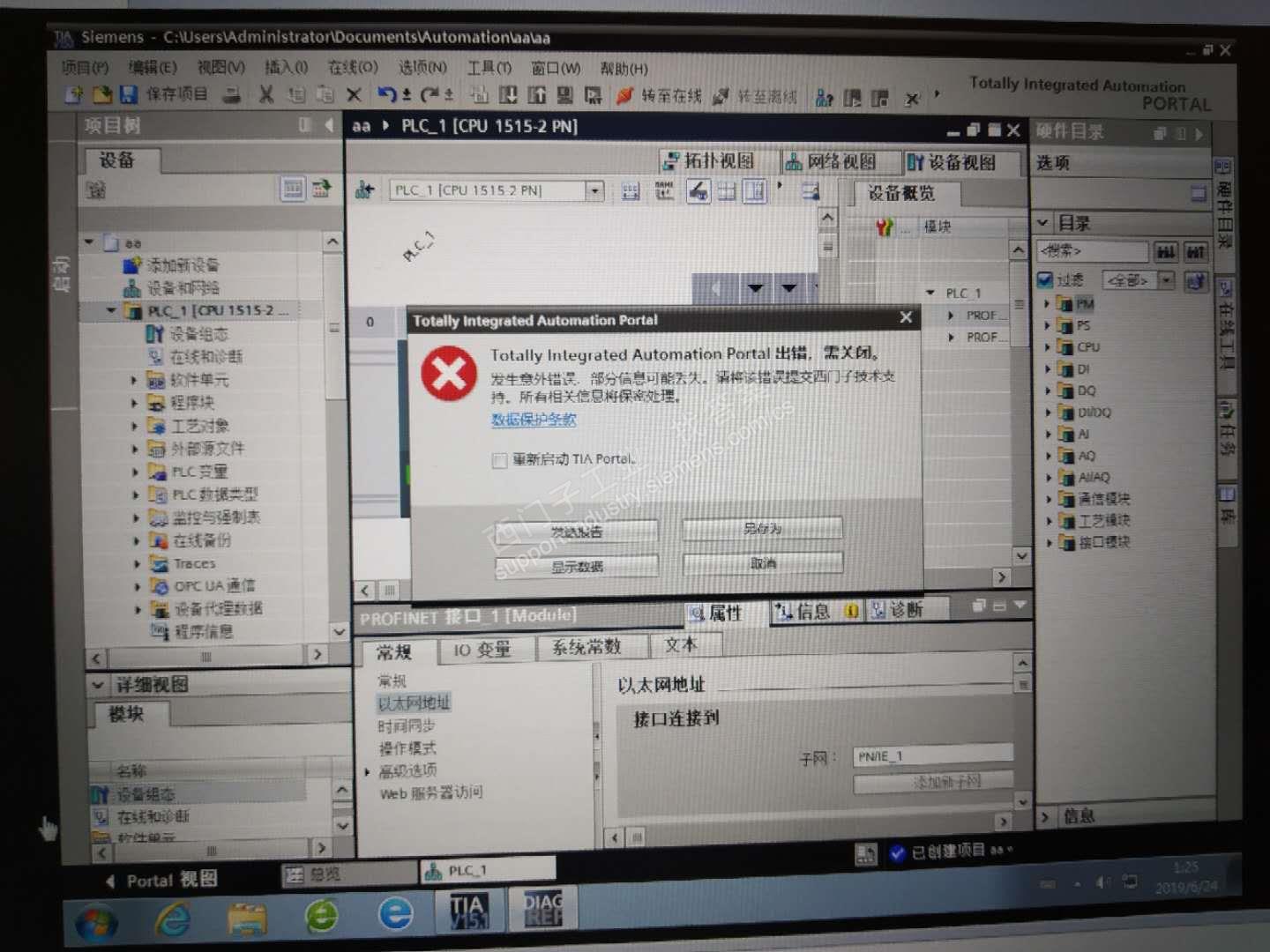The width and height of the screenshot is (1270, 952).
Task: Collapse the 详细视图 detail view section
Action: tap(98, 685)
